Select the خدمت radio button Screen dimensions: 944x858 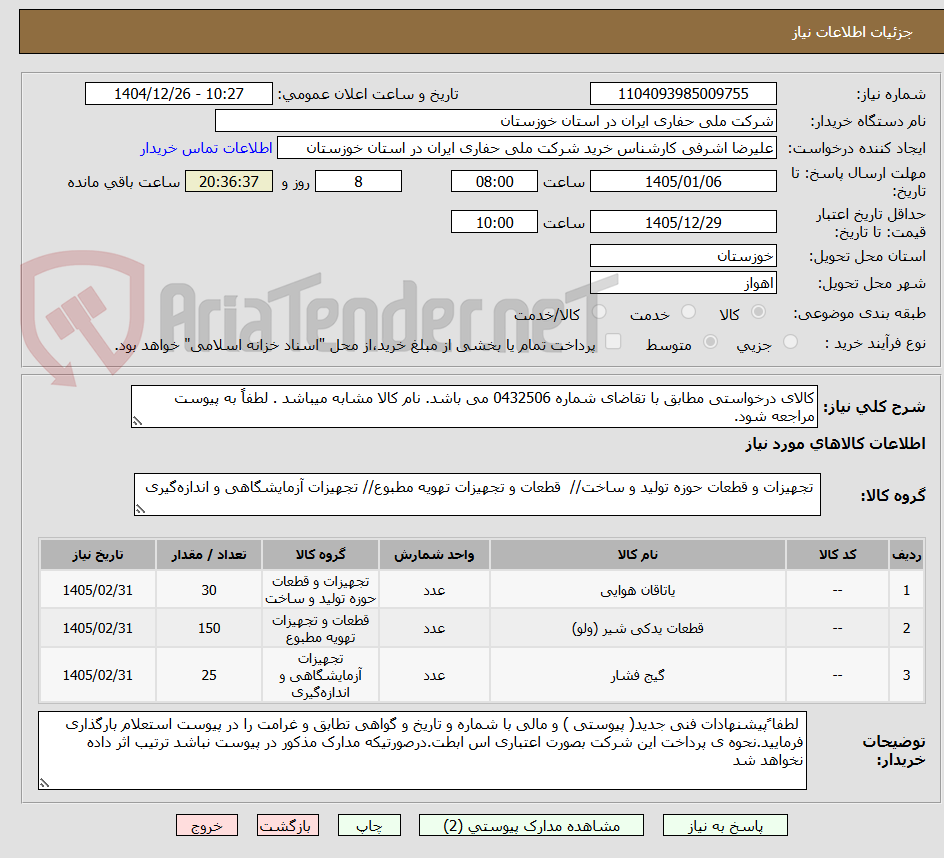tap(688, 312)
